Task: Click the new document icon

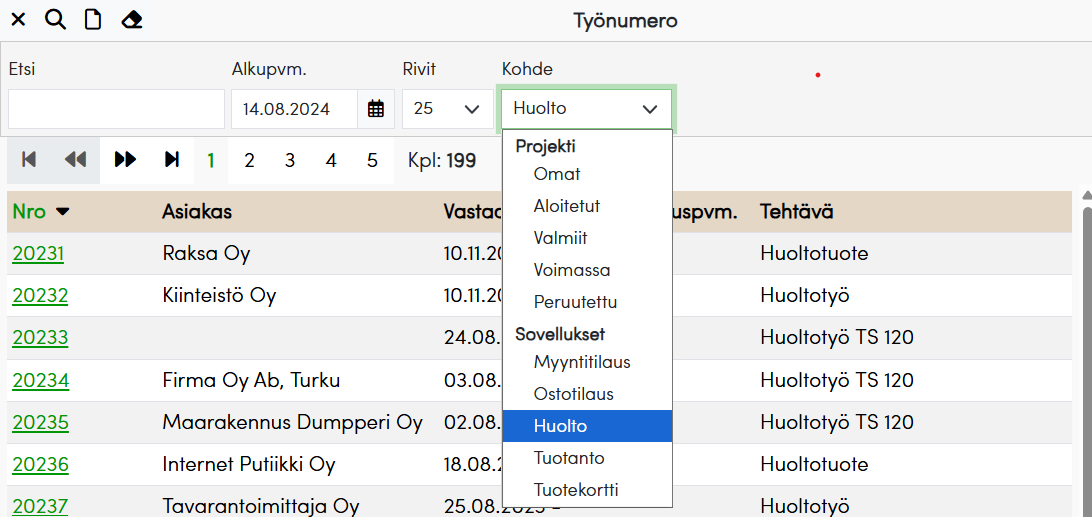Action: point(93,20)
